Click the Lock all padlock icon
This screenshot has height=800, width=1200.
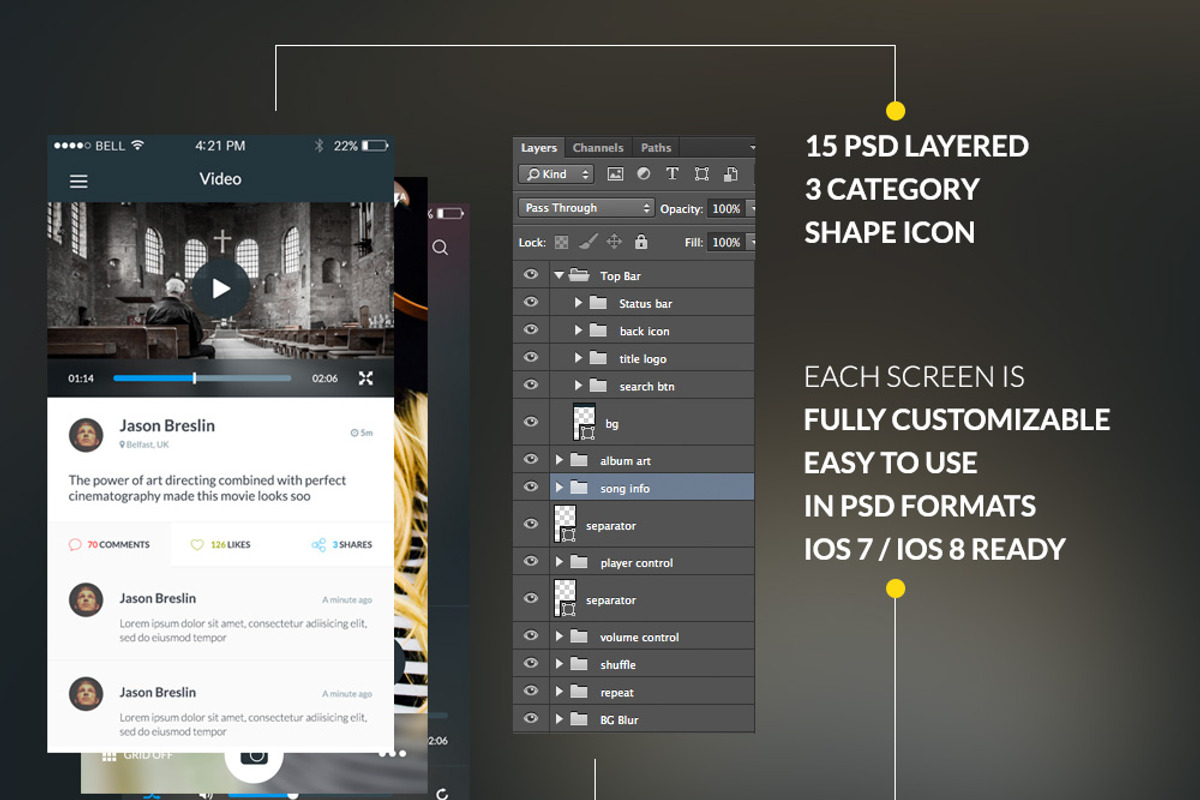pyautogui.click(x=640, y=241)
